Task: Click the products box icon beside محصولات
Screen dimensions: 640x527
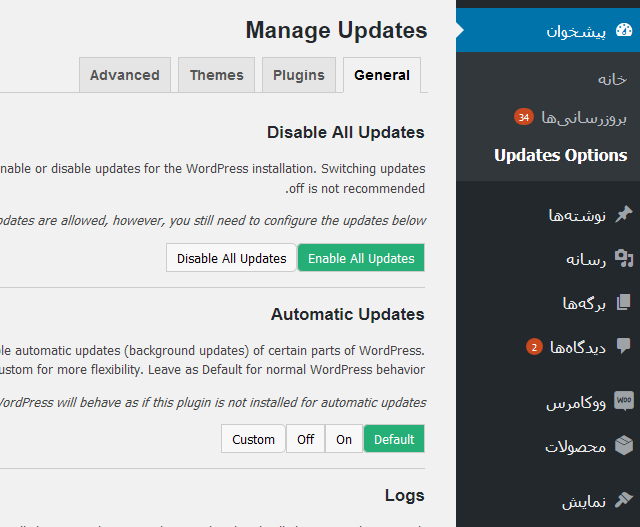Action: pyautogui.click(x=624, y=445)
